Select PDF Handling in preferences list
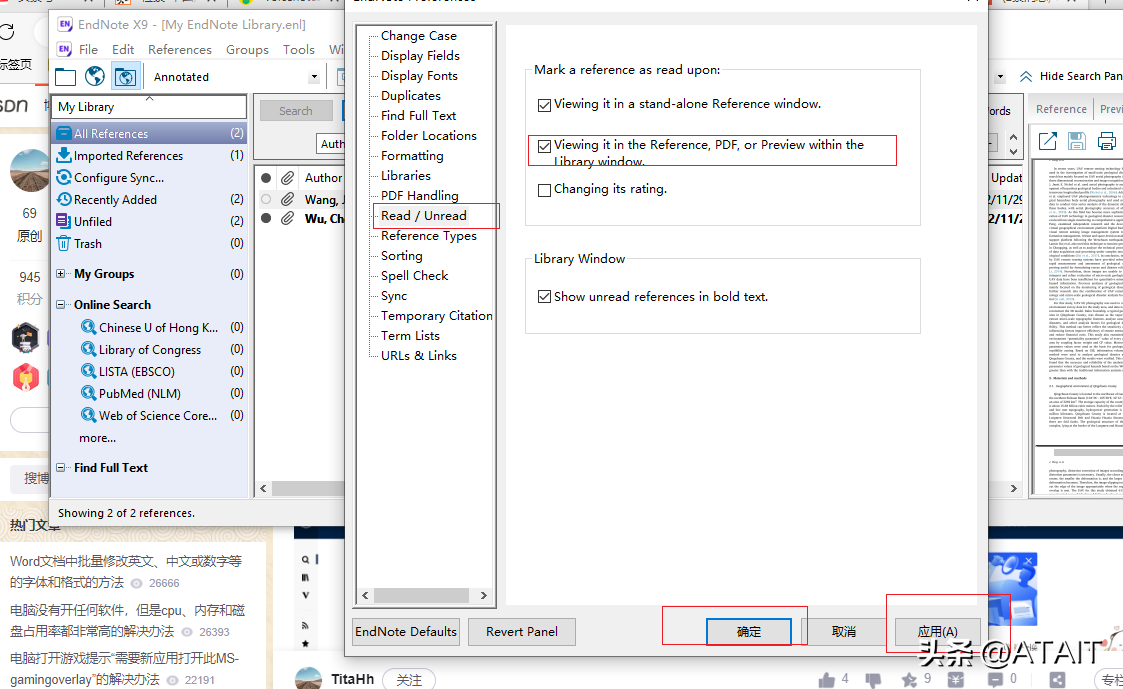 (420, 196)
